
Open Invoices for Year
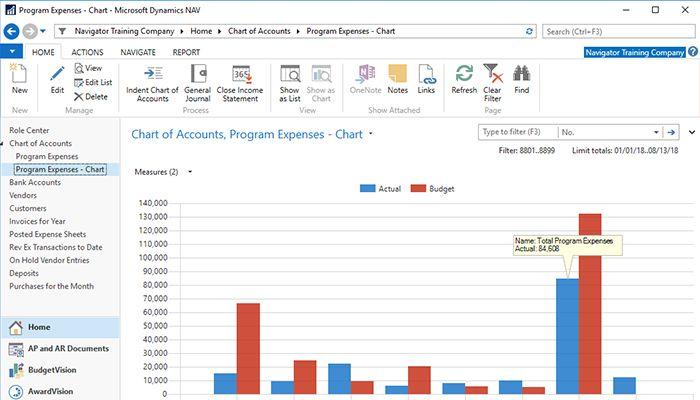tap(38, 221)
